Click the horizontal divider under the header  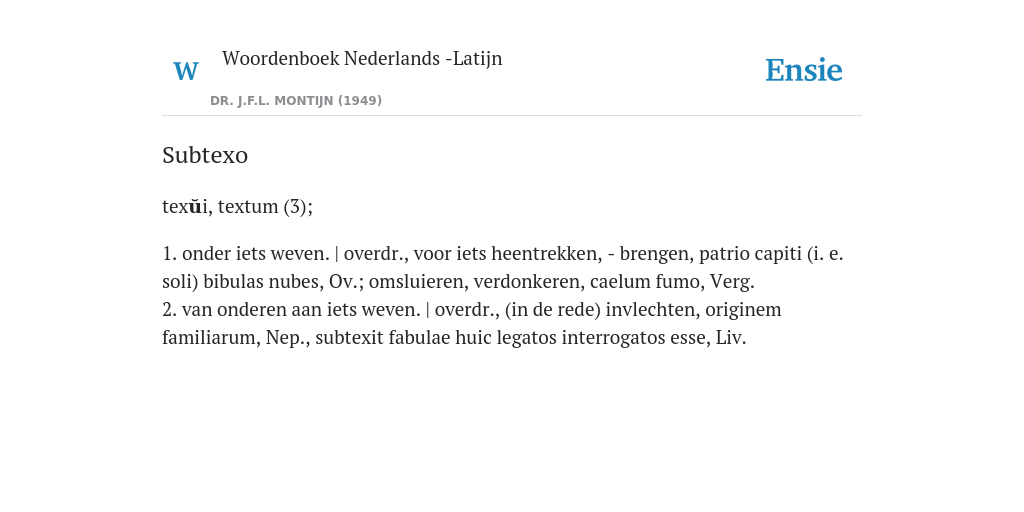click(512, 116)
